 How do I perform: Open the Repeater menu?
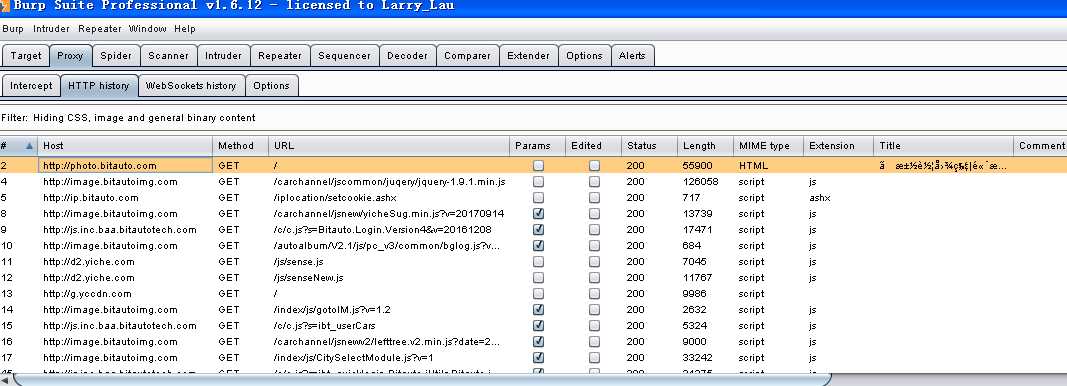click(x=99, y=29)
